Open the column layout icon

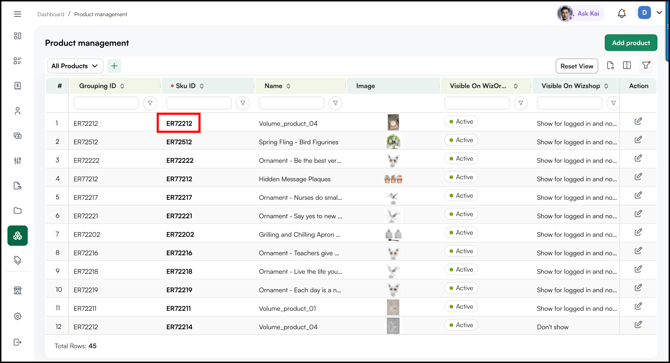click(627, 65)
